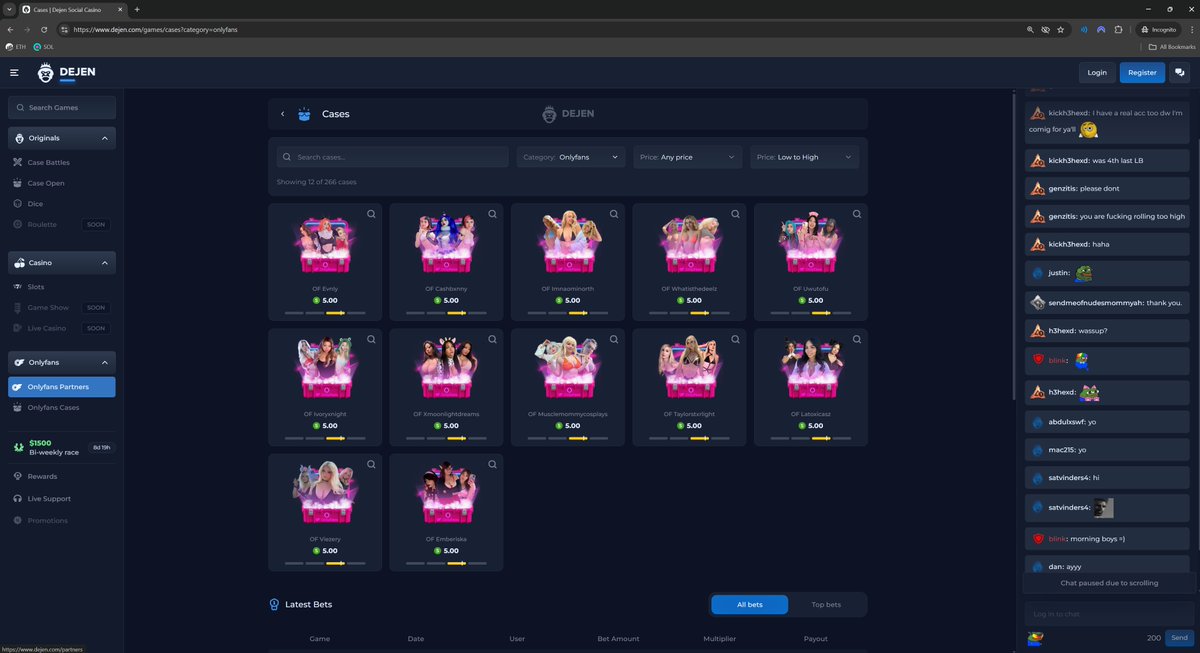
Task: Click the Incognito profile chip
Action: coord(1158,30)
